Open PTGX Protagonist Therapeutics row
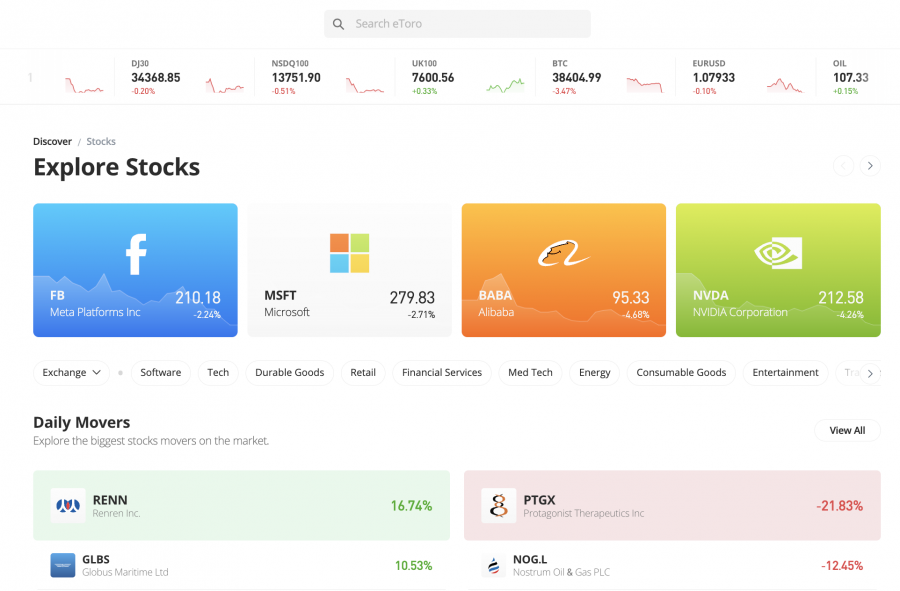This screenshot has width=900, height=591. (672, 506)
